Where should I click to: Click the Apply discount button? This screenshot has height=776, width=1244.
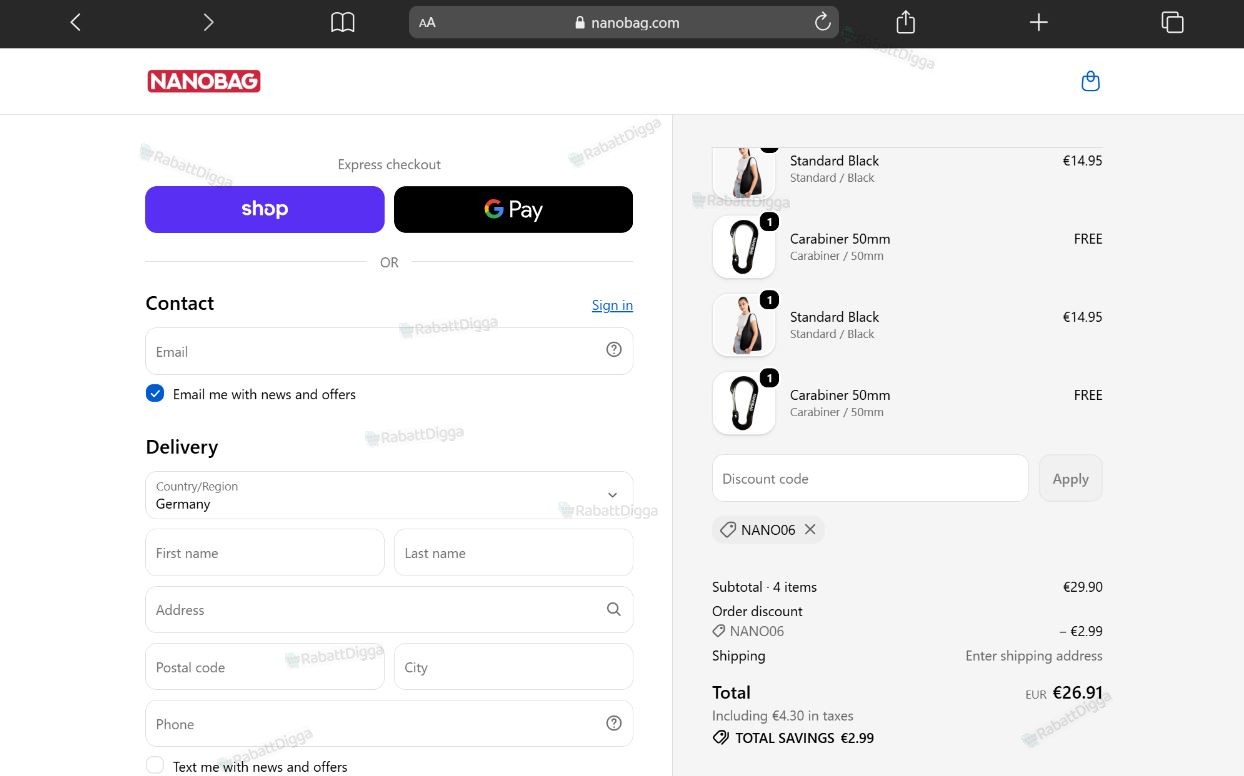click(x=1071, y=478)
